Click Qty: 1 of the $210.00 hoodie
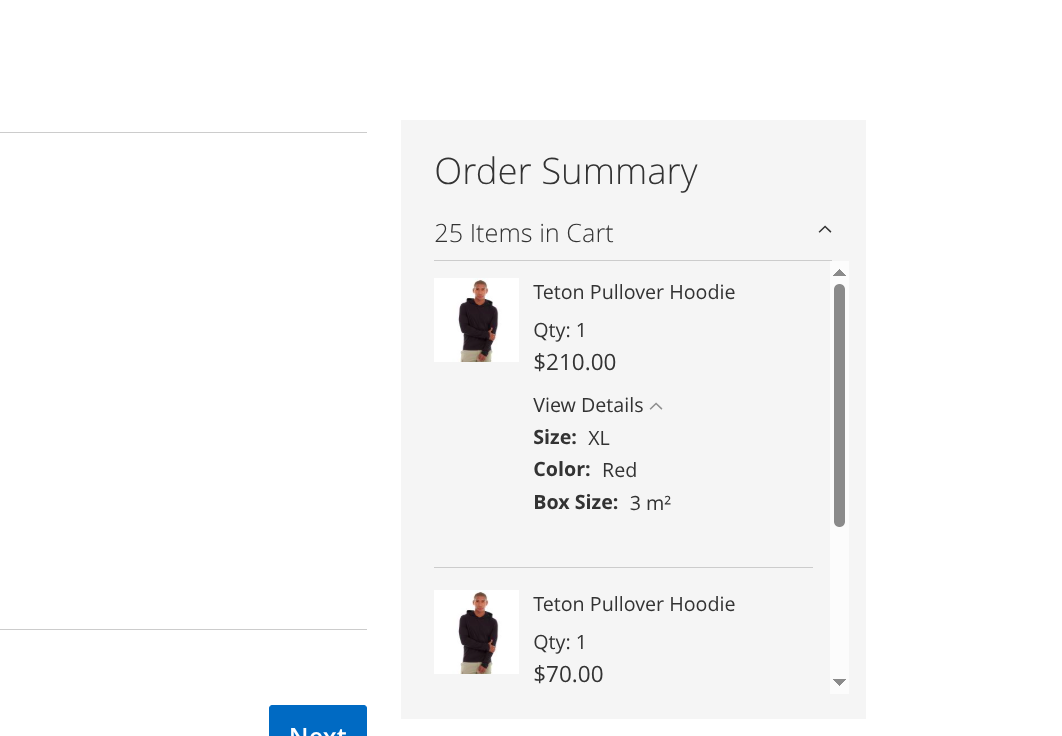Viewport: 1062px width, 736px height. click(x=560, y=330)
